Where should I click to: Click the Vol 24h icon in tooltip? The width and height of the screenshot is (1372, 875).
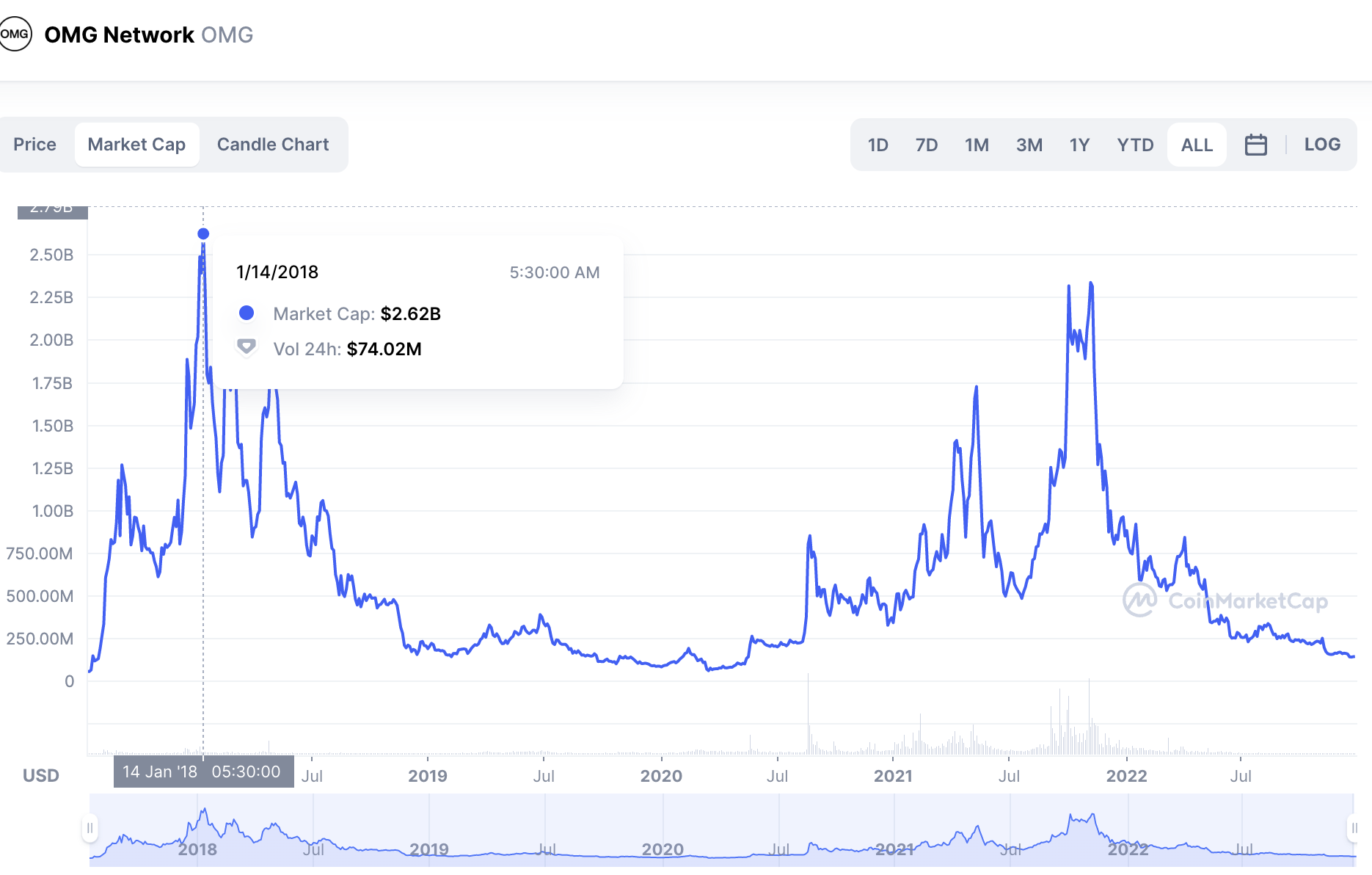tap(247, 346)
